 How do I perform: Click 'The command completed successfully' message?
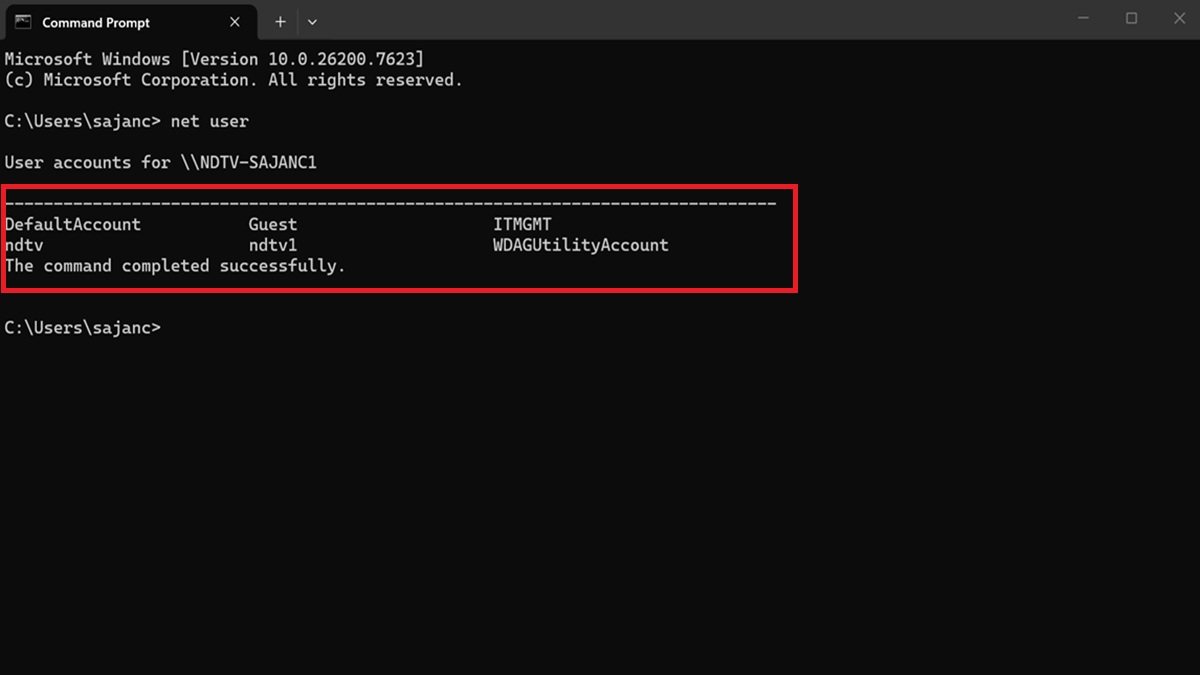(x=175, y=266)
